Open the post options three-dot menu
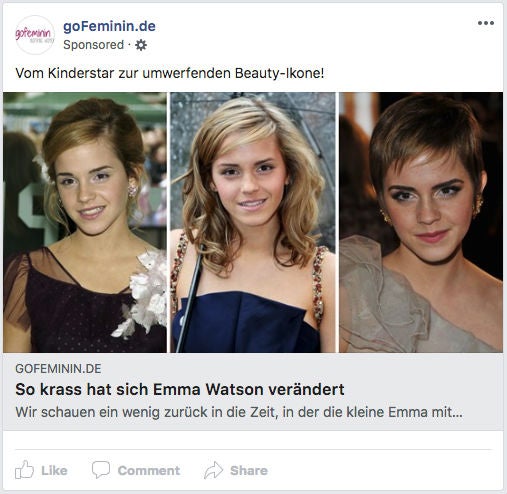This screenshot has width=507, height=494. 486,23
